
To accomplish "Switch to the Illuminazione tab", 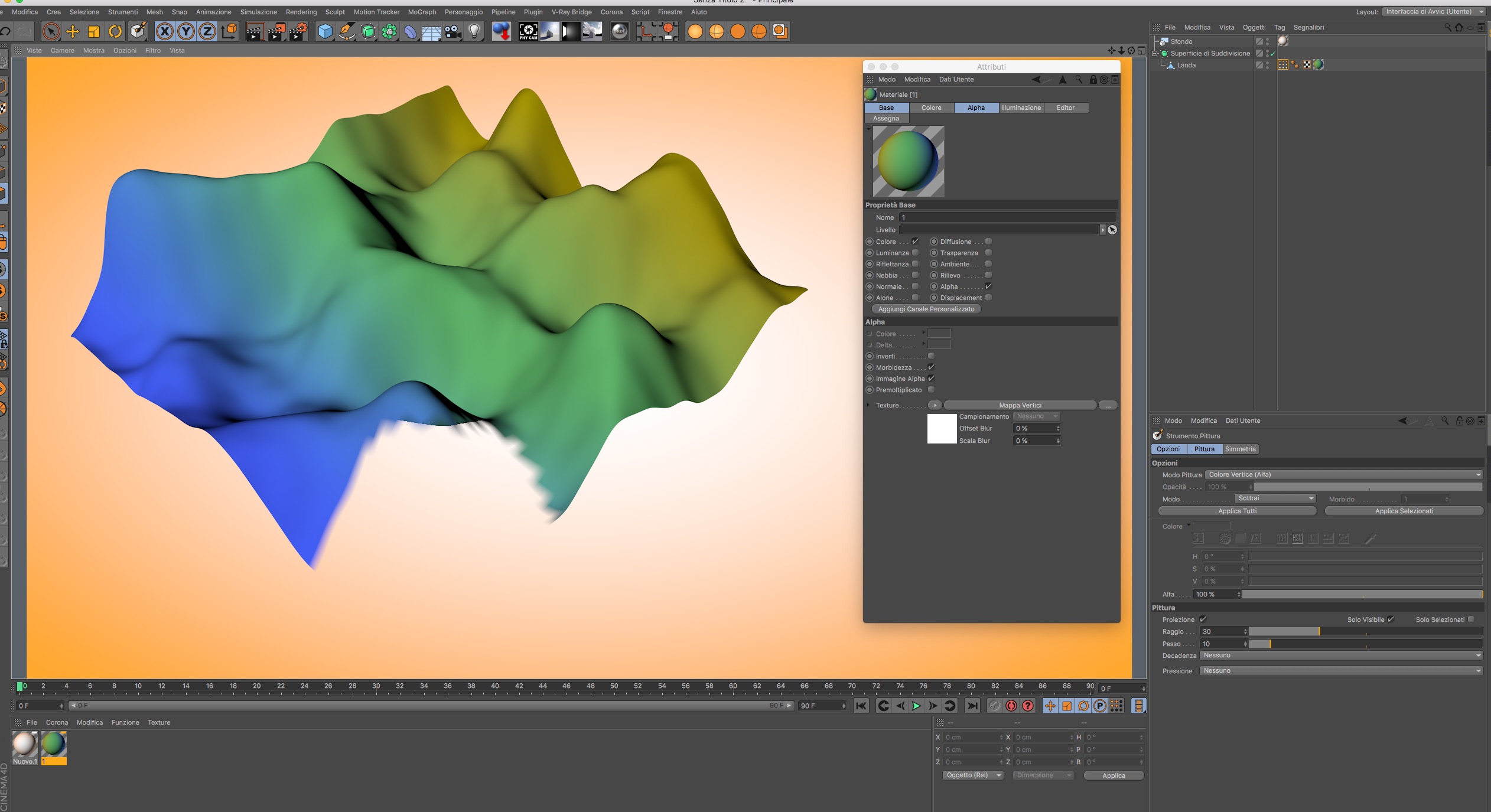I will click(1020, 107).
